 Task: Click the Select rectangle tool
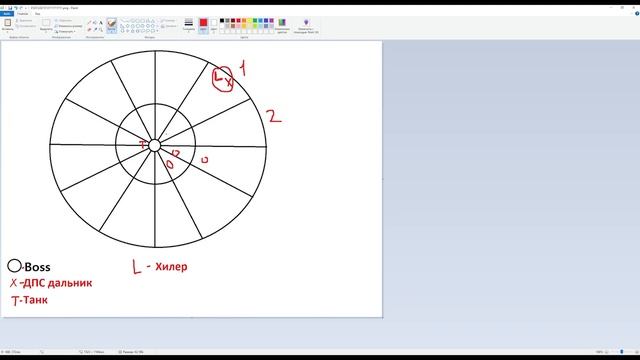tap(46, 23)
